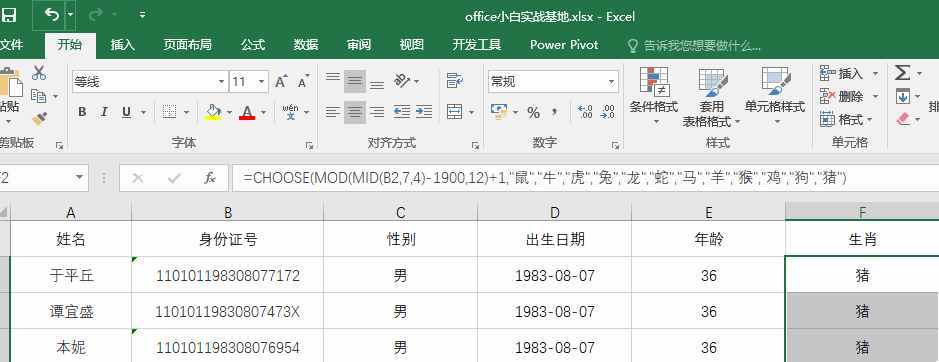Decrease decimal places
The image size is (939, 362).
(607, 112)
